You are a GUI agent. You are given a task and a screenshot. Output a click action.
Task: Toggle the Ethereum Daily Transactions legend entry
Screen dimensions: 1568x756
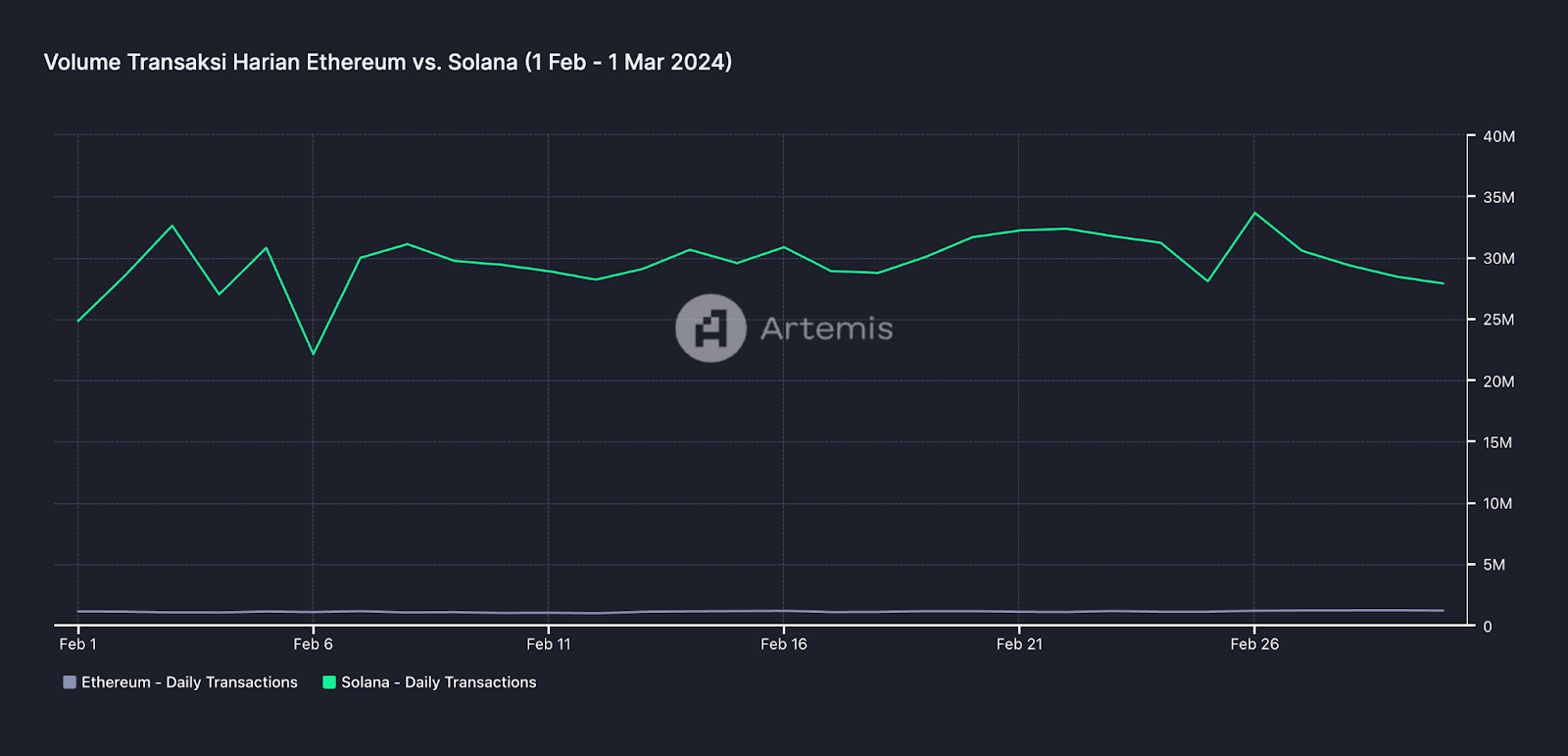click(180, 682)
